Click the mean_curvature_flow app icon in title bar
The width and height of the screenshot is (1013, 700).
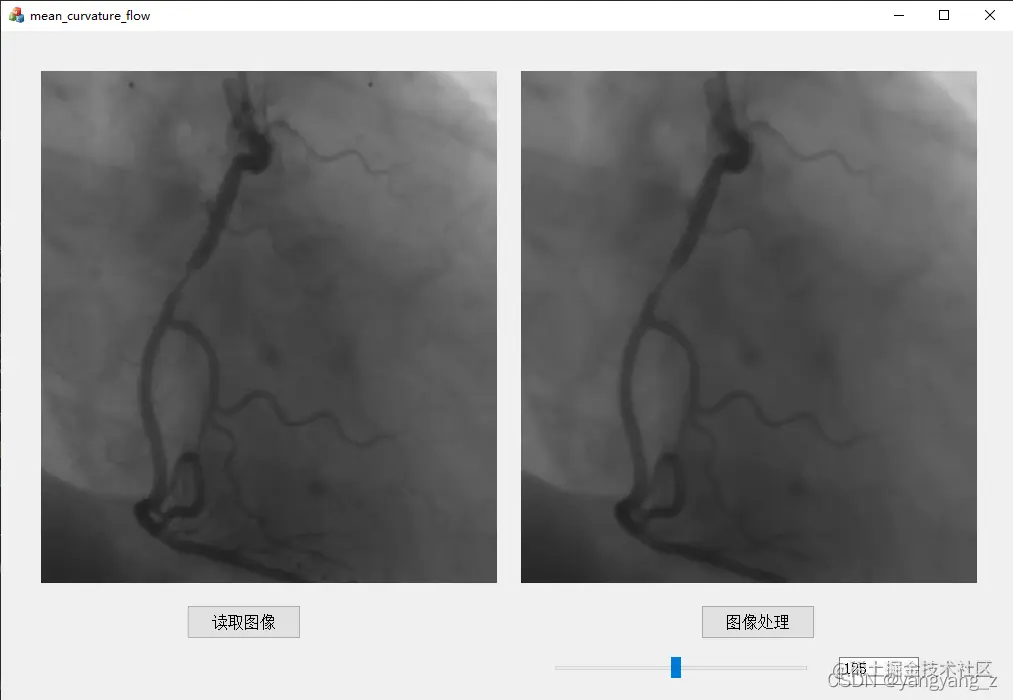(x=16, y=15)
